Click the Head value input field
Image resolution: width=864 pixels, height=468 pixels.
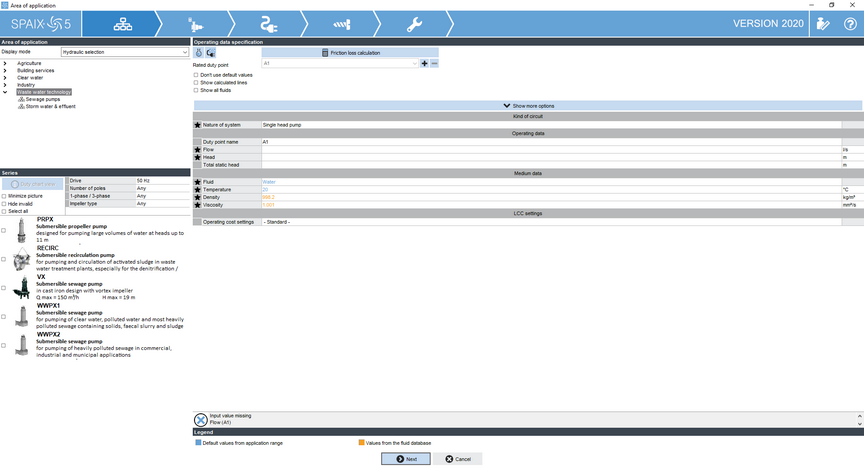click(551, 157)
